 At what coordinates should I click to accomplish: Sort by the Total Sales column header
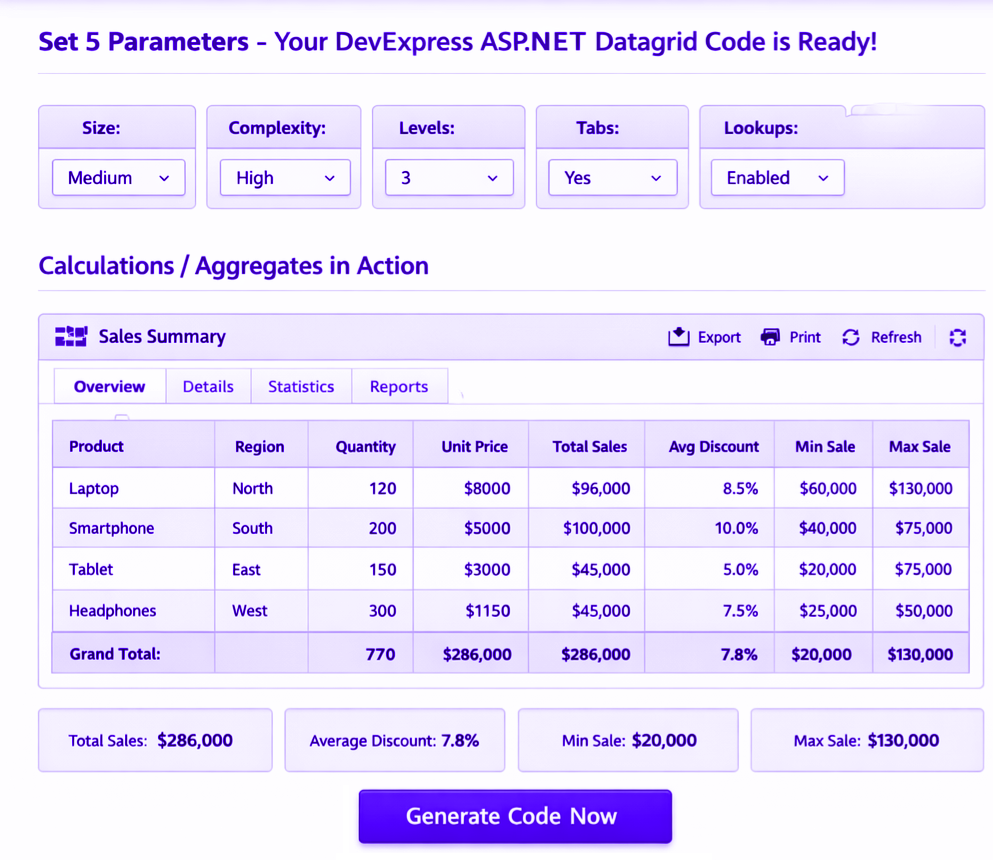click(x=589, y=447)
